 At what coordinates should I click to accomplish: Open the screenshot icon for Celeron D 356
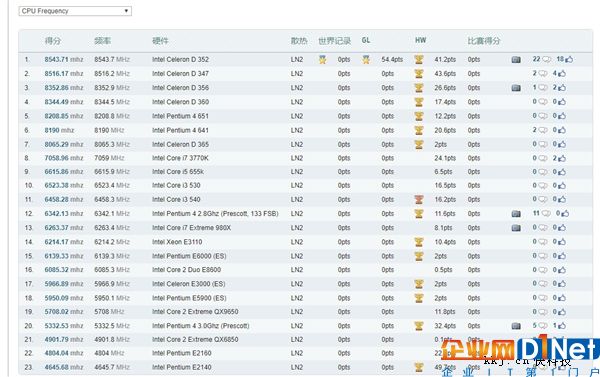516,88
